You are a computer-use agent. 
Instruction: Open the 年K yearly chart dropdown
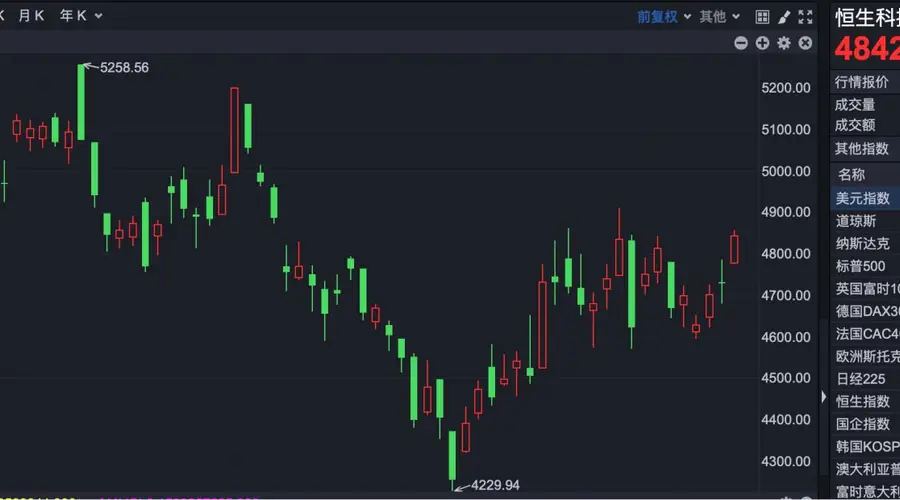[x=81, y=15]
